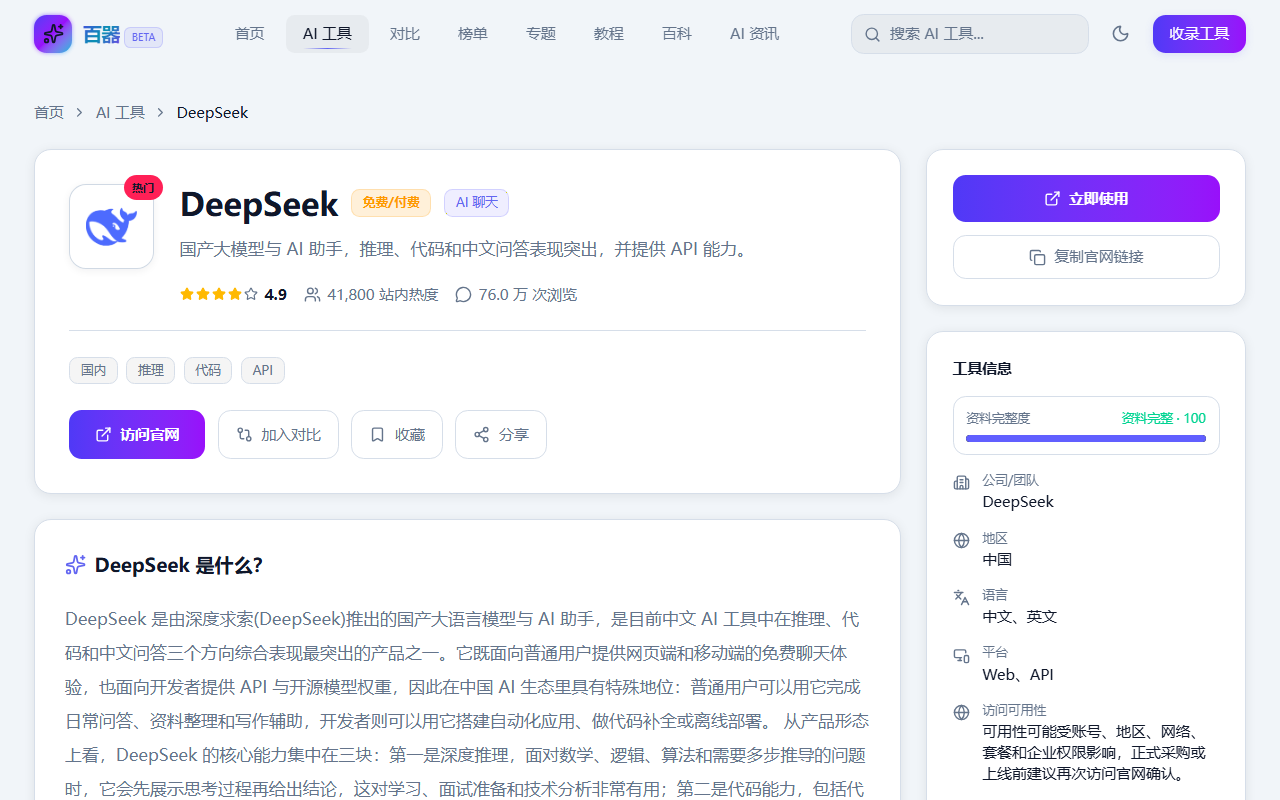Click the DeepSeek whale logo
1280x800 pixels.
point(111,227)
